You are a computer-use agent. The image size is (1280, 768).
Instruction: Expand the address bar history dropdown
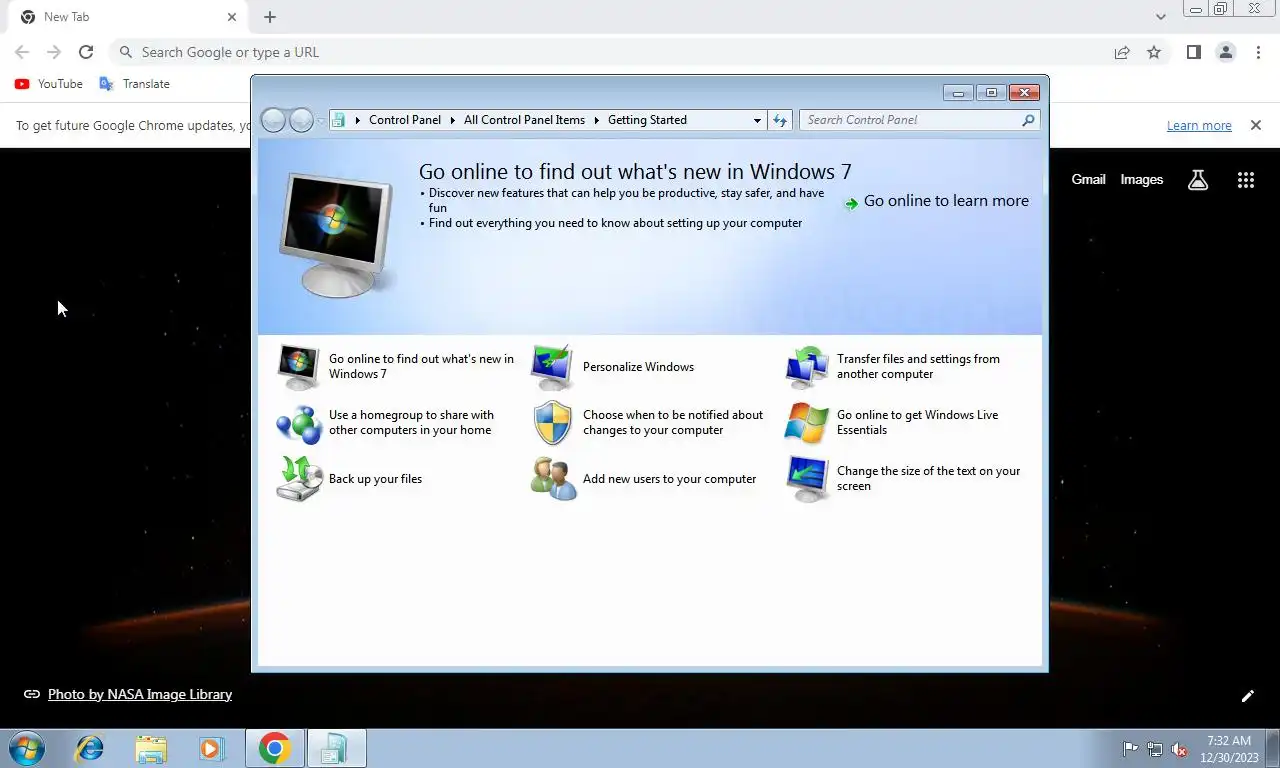coord(757,120)
